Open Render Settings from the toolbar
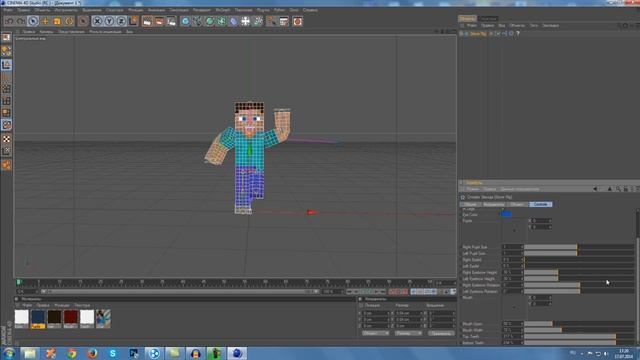The height and width of the screenshot is (360, 640). 171,21
